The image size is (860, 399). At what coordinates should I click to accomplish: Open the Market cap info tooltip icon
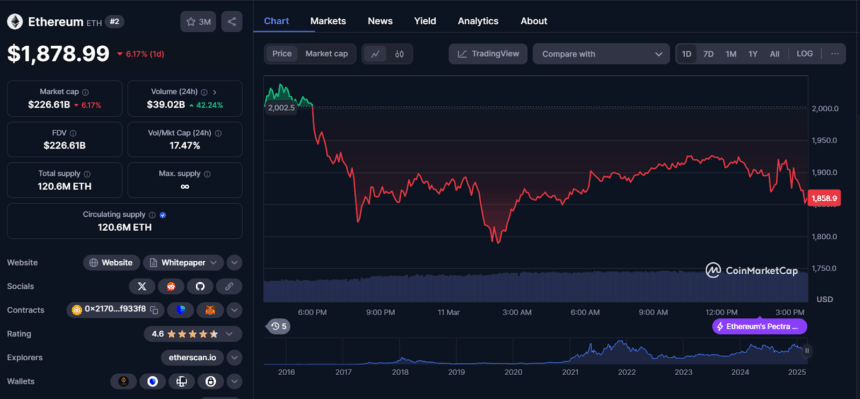click(86, 92)
